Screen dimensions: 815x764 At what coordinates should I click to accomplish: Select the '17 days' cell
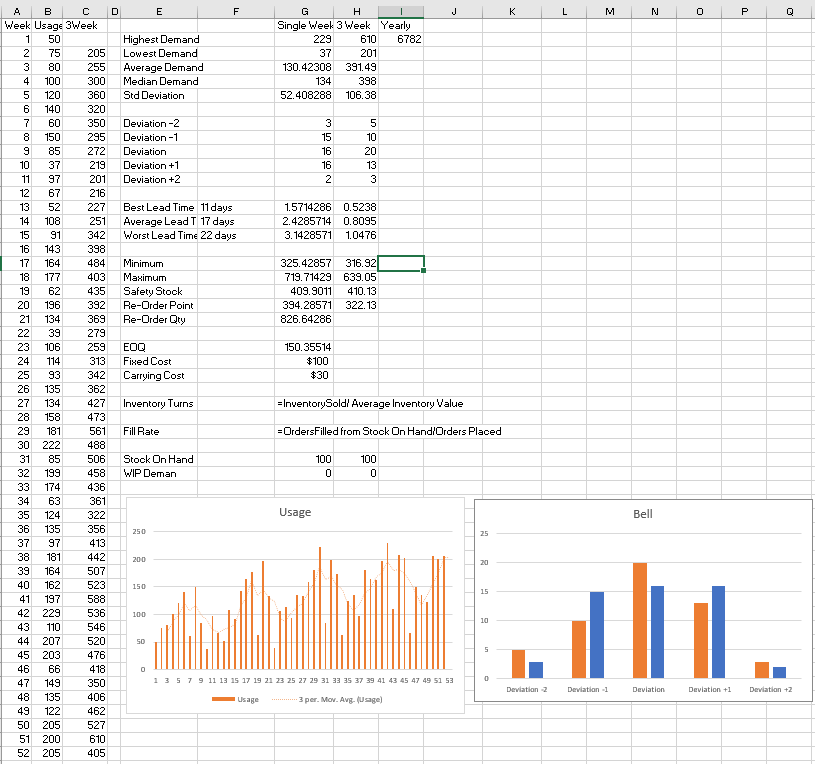[236, 221]
